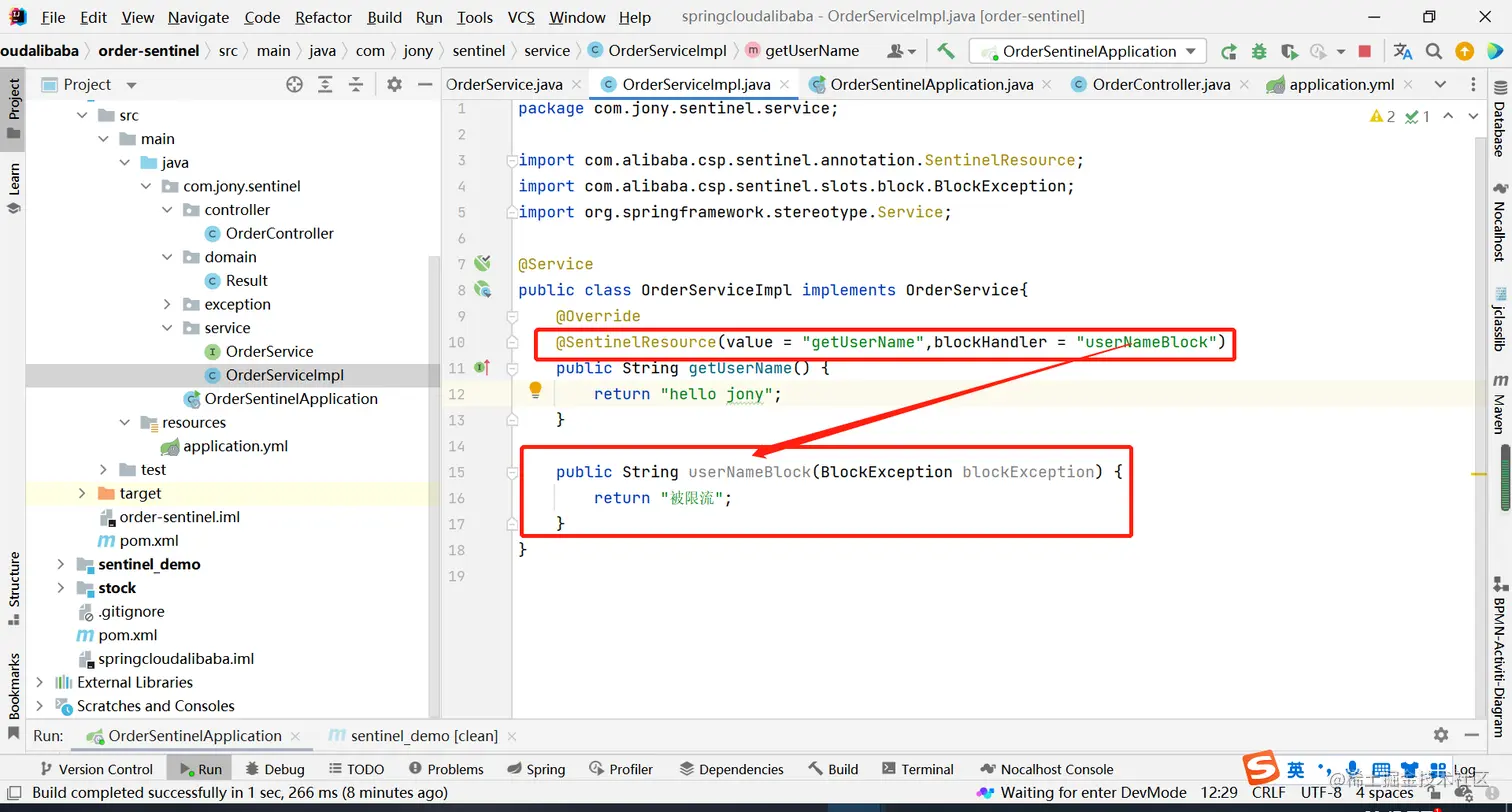Screen dimensions: 1512x812
Task: Click the Run with Coverage icon
Action: click(x=1290, y=51)
